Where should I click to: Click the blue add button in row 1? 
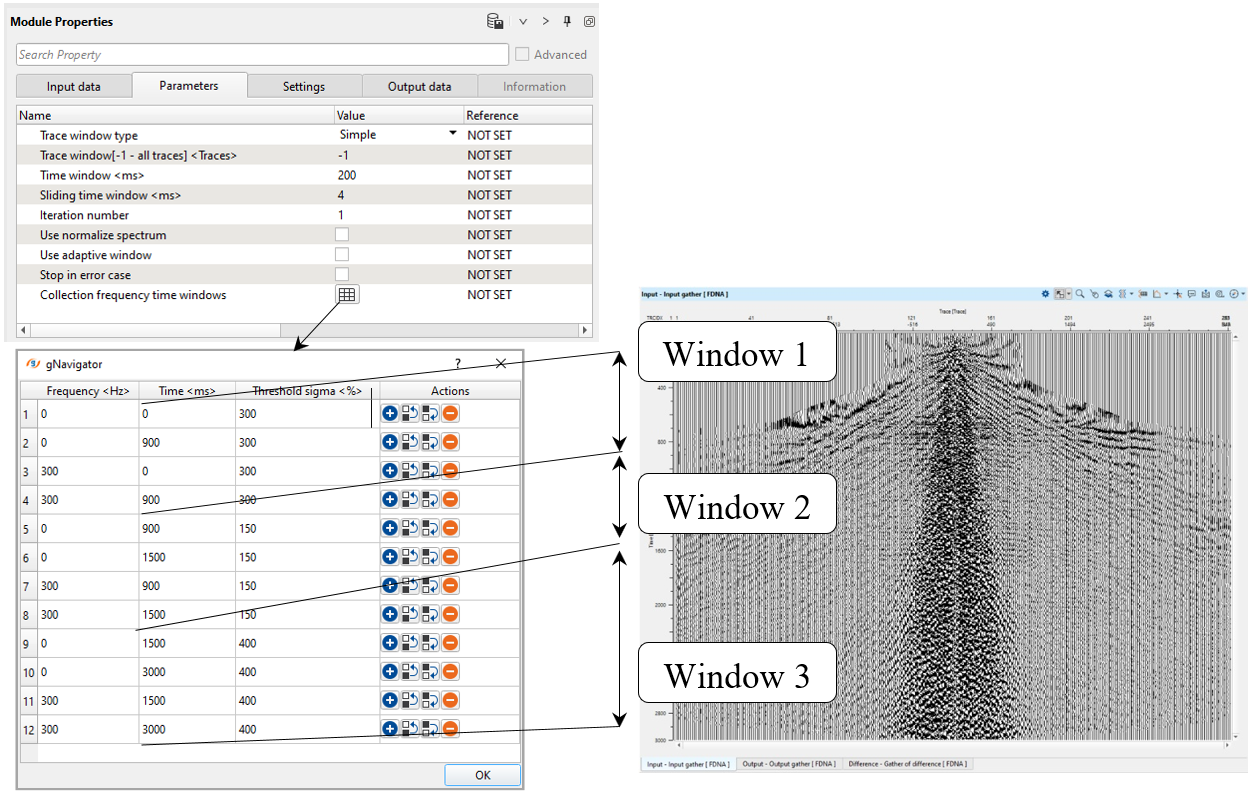(390, 413)
